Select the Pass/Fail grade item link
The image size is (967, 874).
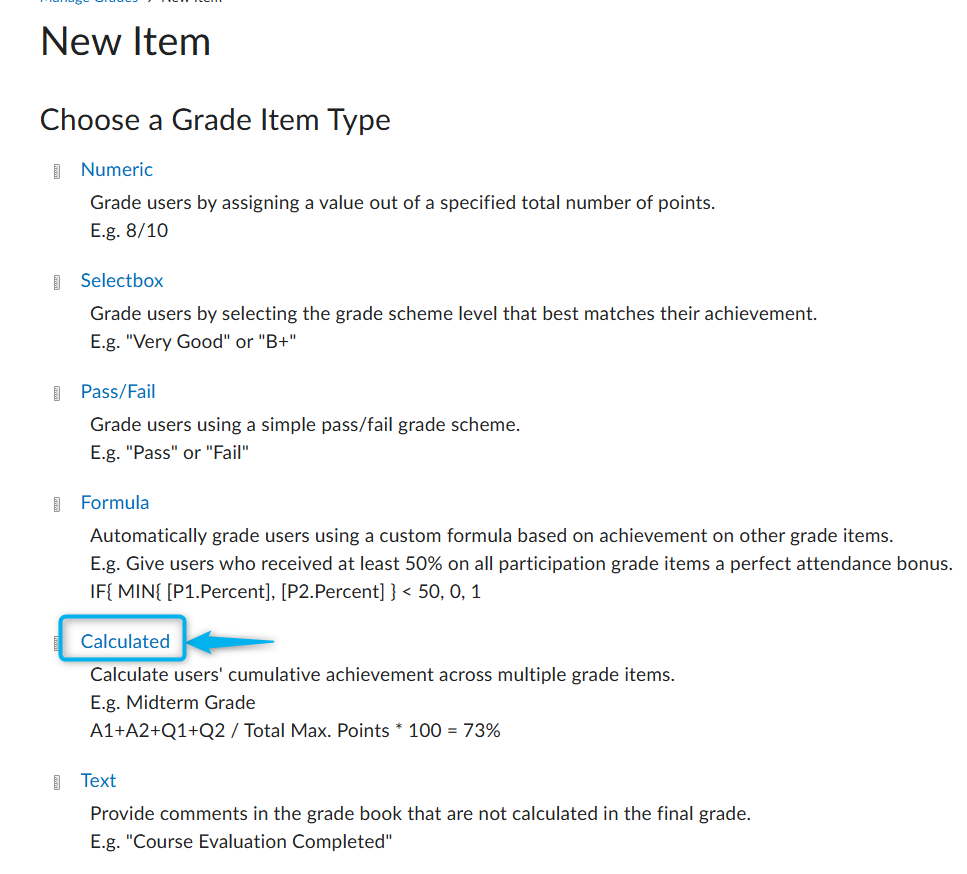coord(118,392)
